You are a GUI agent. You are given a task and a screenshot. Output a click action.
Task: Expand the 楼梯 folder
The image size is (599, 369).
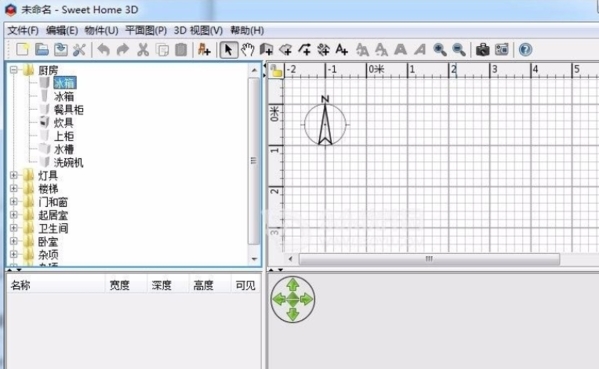(14, 189)
